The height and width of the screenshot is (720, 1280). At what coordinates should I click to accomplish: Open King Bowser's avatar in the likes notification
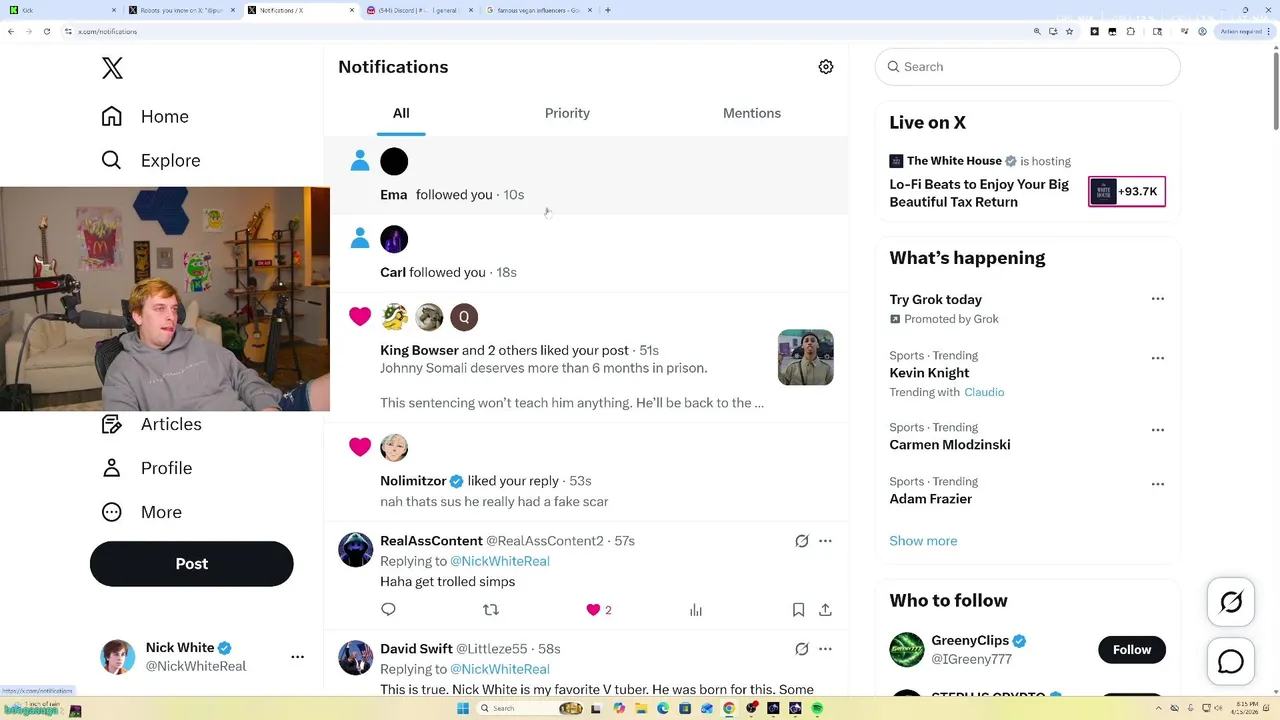394,317
